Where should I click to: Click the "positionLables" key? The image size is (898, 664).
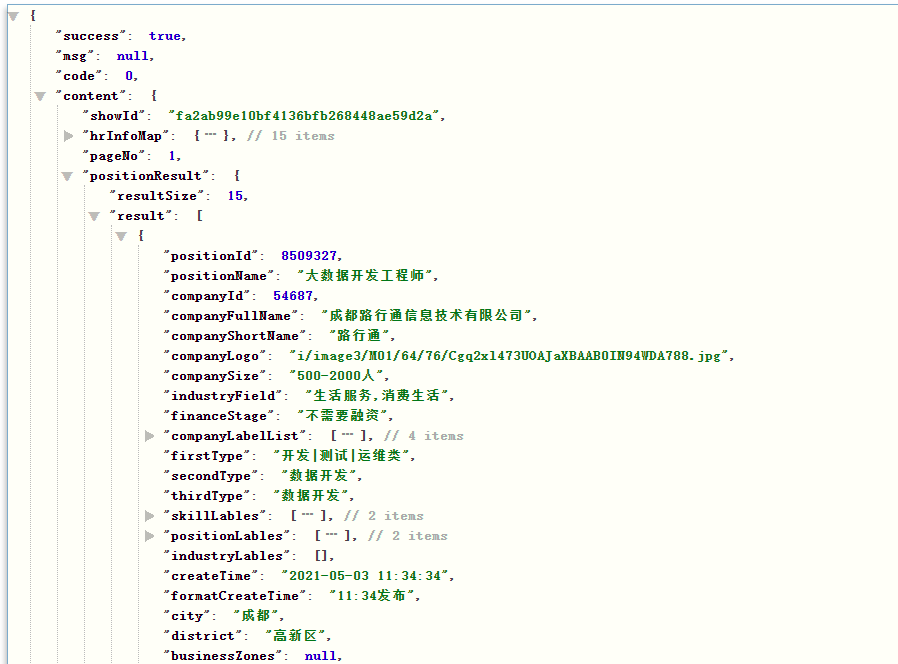point(227,536)
